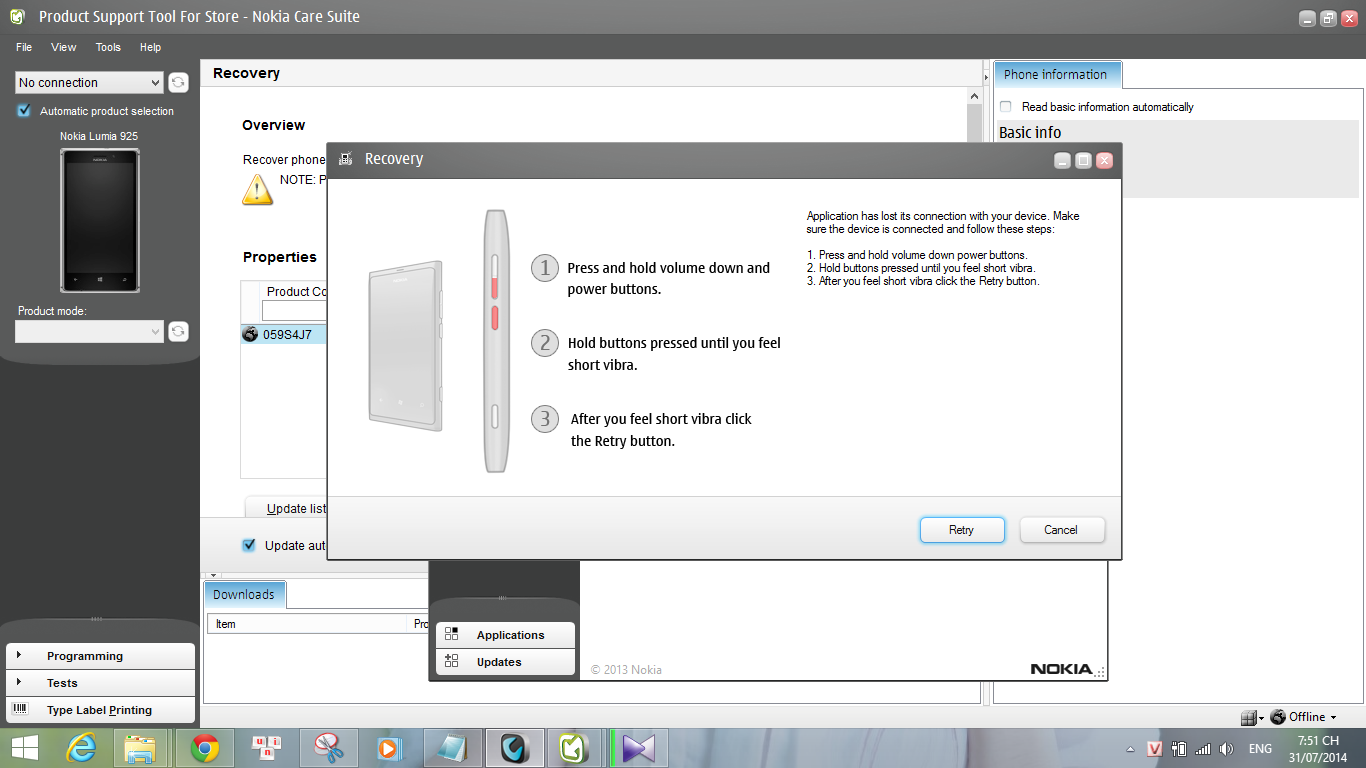The image size is (1366, 768).
Task: Click the clock showing 7:51 CH
Action: coord(1318,741)
